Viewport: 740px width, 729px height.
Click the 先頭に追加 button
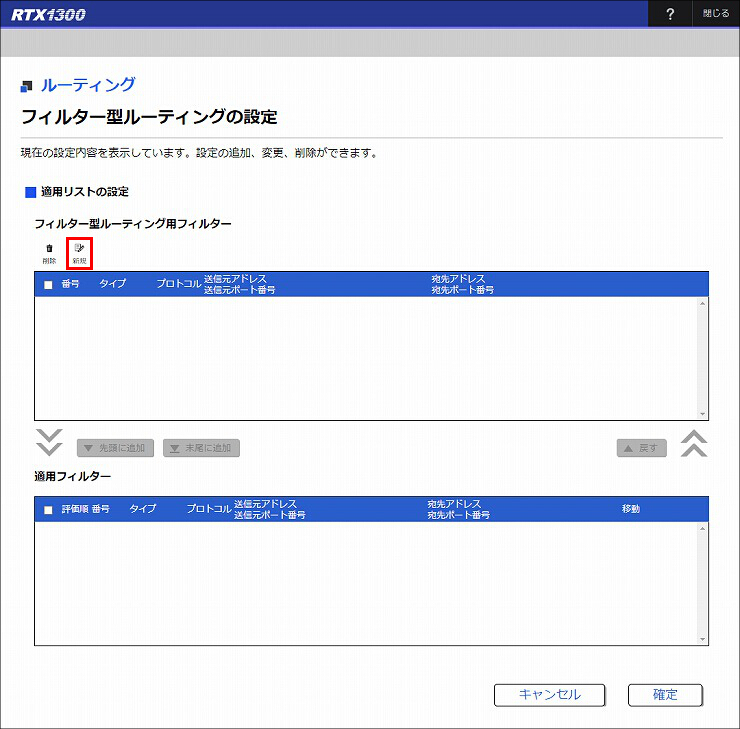pos(115,448)
